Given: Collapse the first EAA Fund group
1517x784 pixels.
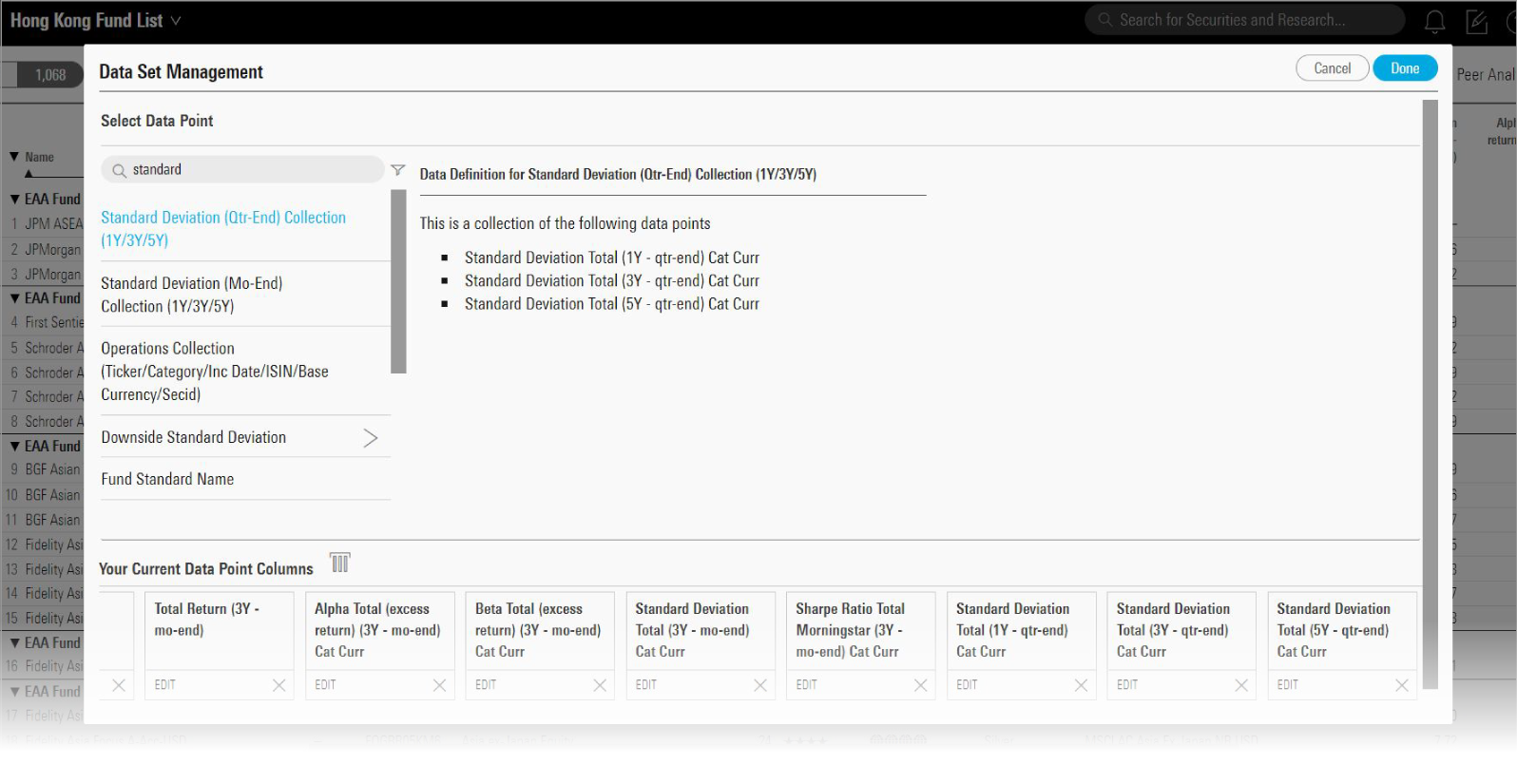Looking at the screenshot, I should 15,200.
